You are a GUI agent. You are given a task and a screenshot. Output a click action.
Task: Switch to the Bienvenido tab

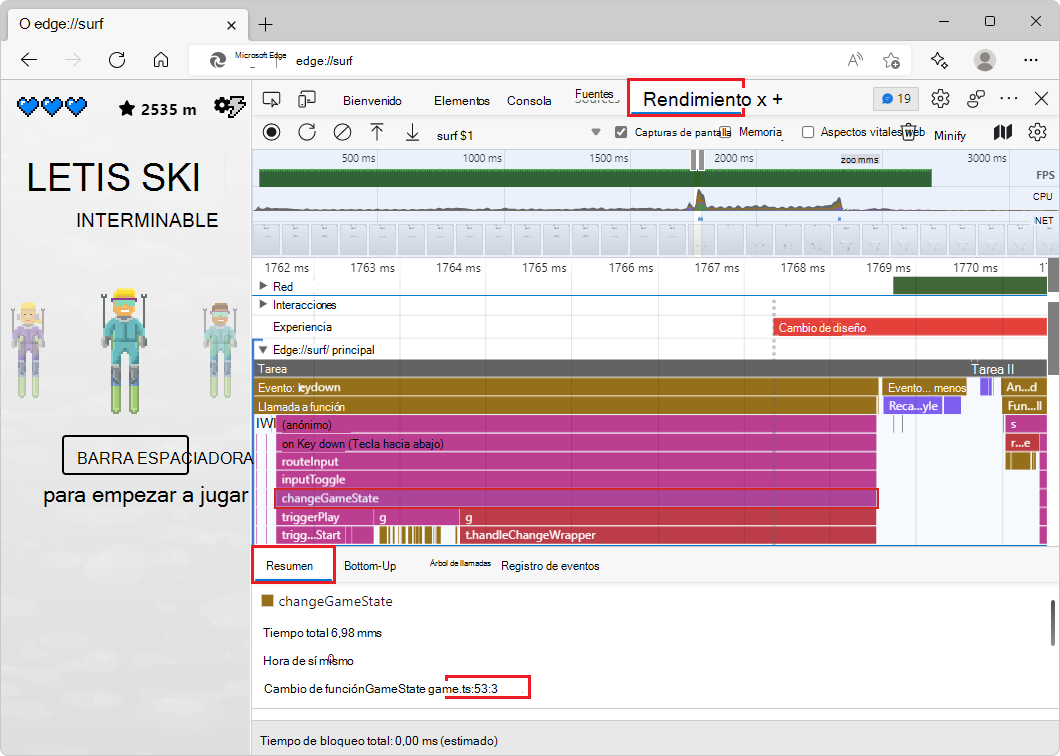point(372,101)
